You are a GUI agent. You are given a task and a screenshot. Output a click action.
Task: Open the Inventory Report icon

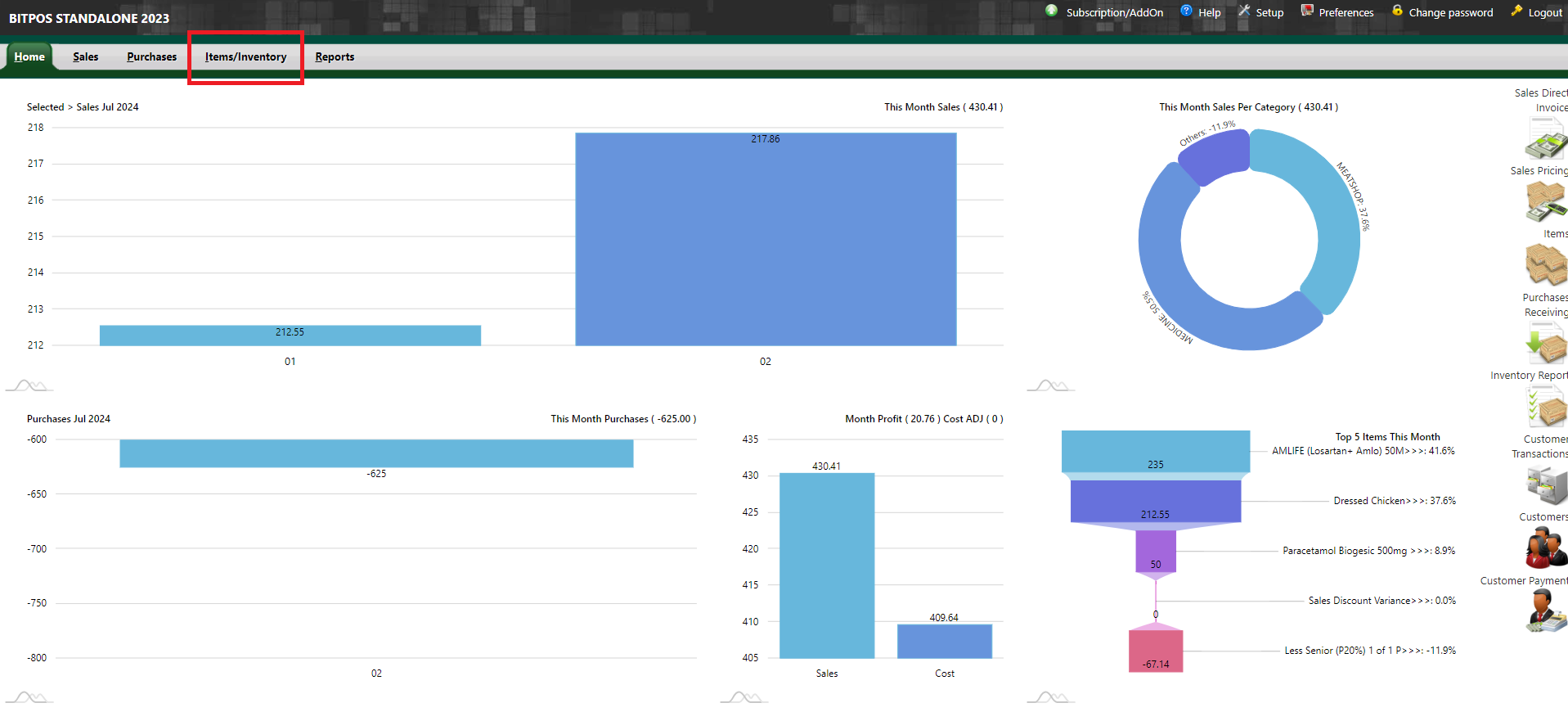point(1547,406)
